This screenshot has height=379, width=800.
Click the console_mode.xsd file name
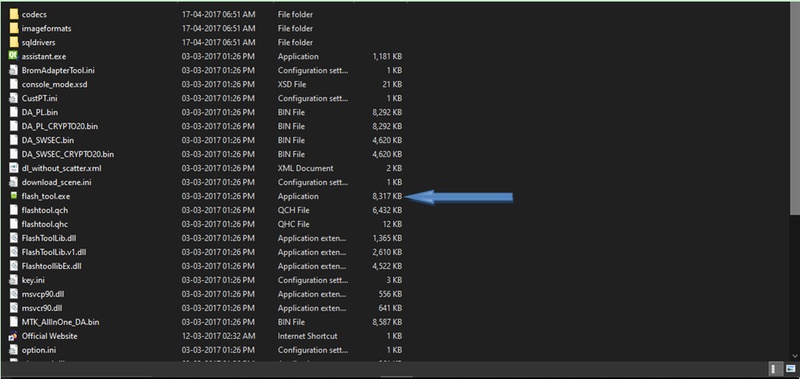pyautogui.click(x=55, y=85)
